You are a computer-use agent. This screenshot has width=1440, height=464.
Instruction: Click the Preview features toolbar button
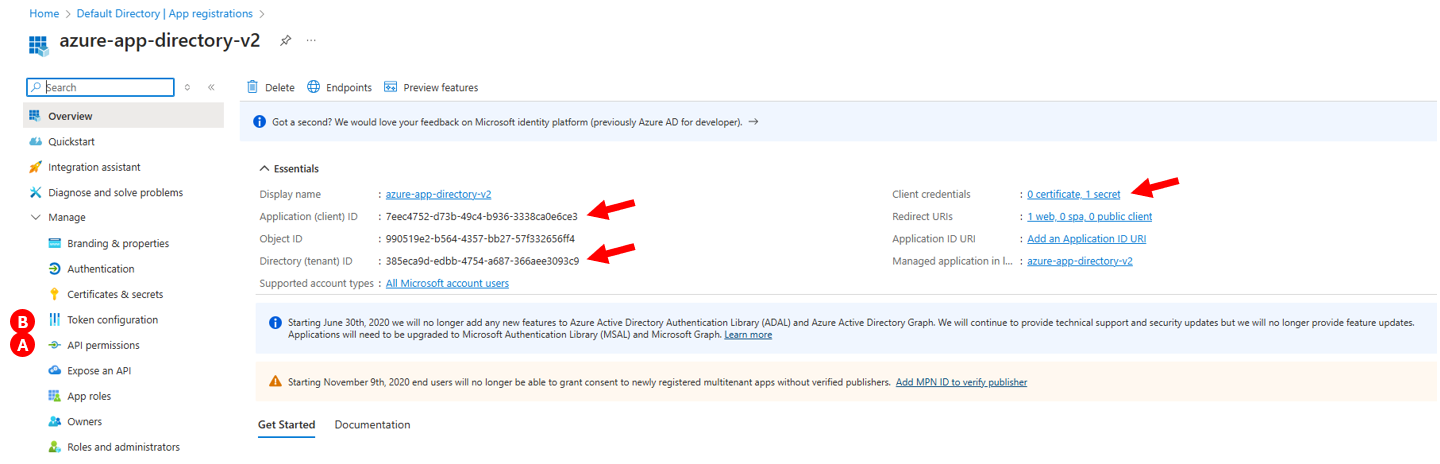(x=431, y=87)
